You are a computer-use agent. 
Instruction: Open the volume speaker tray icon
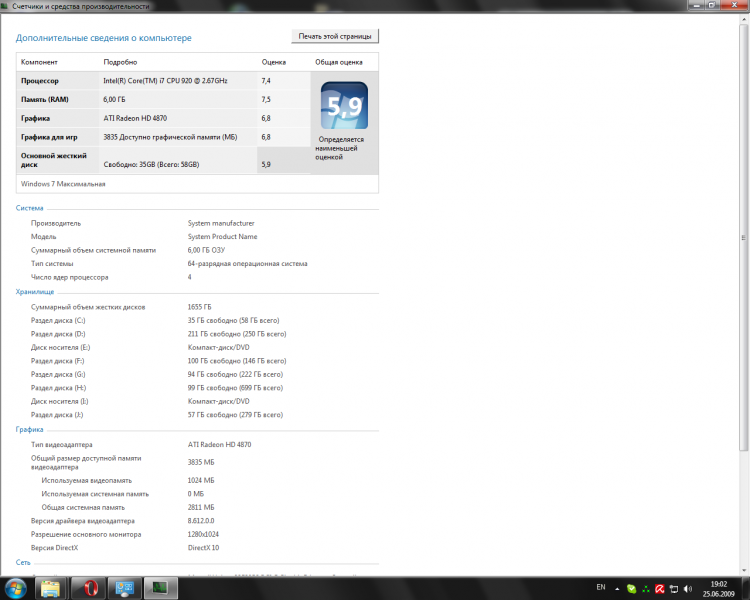tap(688, 589)
